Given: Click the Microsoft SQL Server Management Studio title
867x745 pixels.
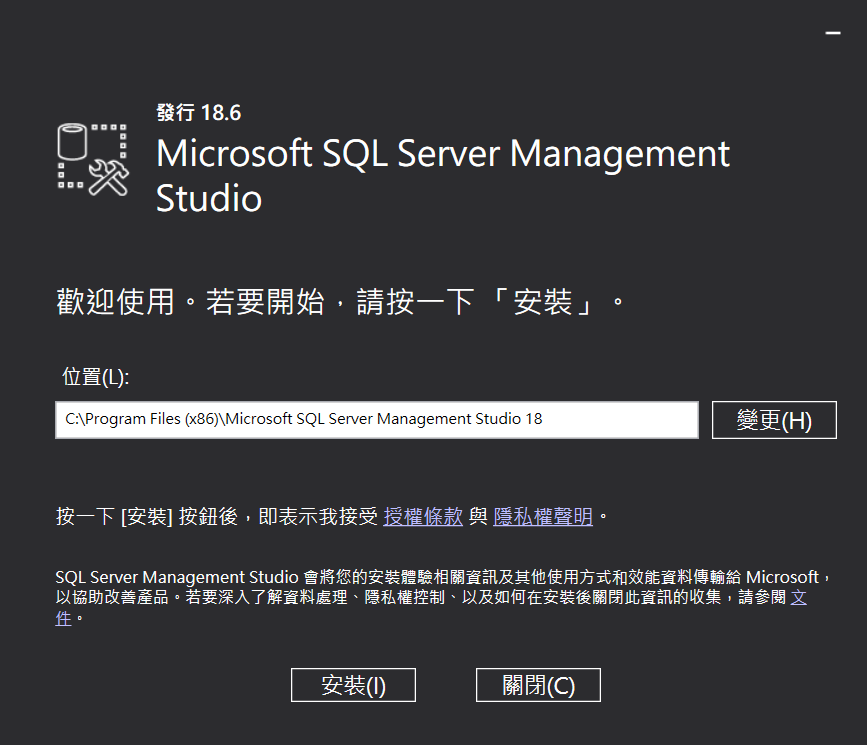Looking at the screenshot, I should [x=443, y=175].
